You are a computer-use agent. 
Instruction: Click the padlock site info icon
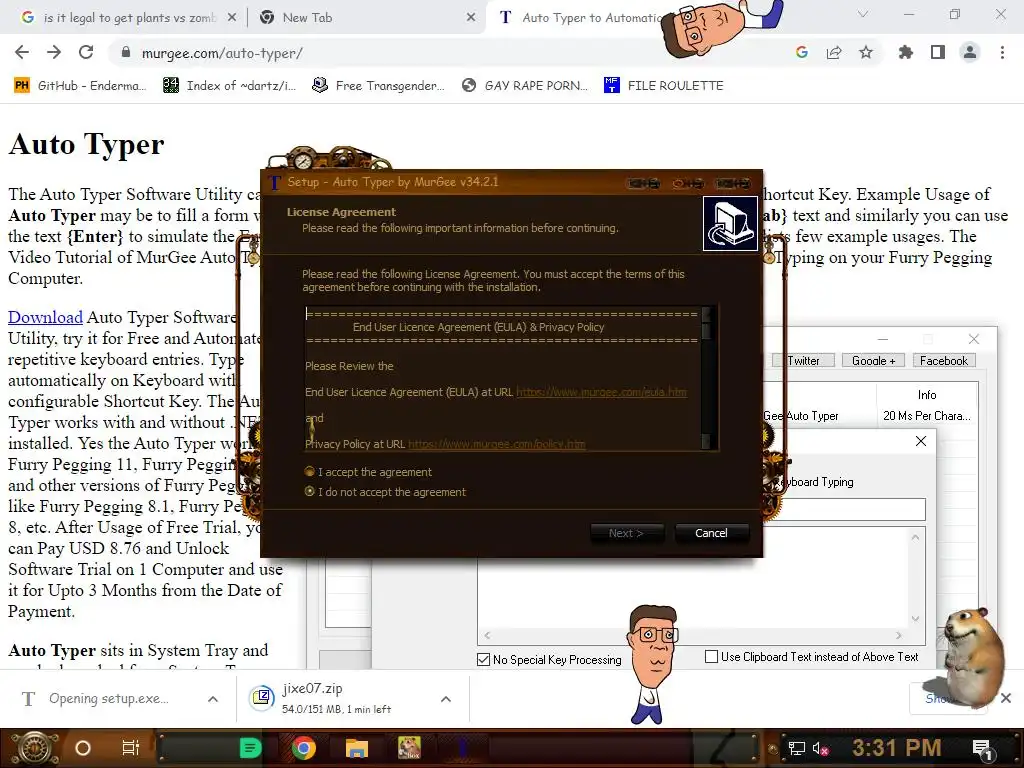126,53
